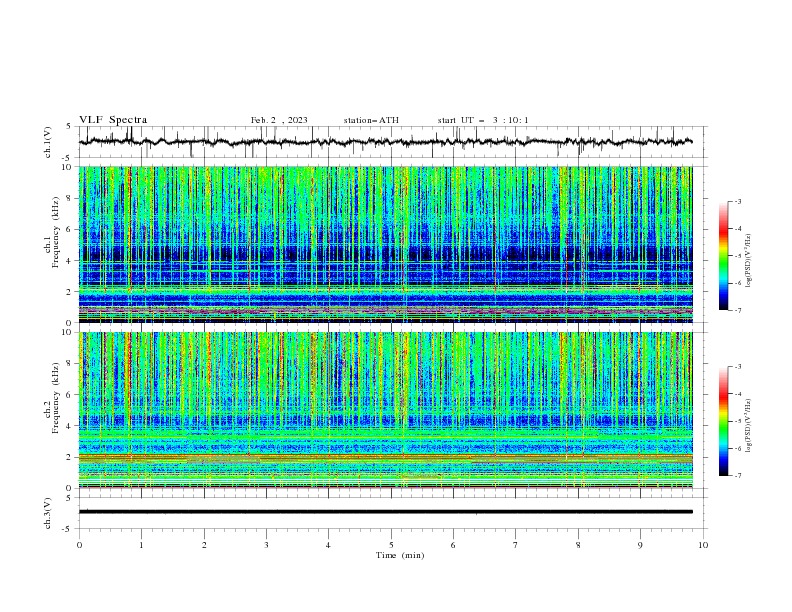Click the "Time (min)" x-axis label

click(400, 555)
